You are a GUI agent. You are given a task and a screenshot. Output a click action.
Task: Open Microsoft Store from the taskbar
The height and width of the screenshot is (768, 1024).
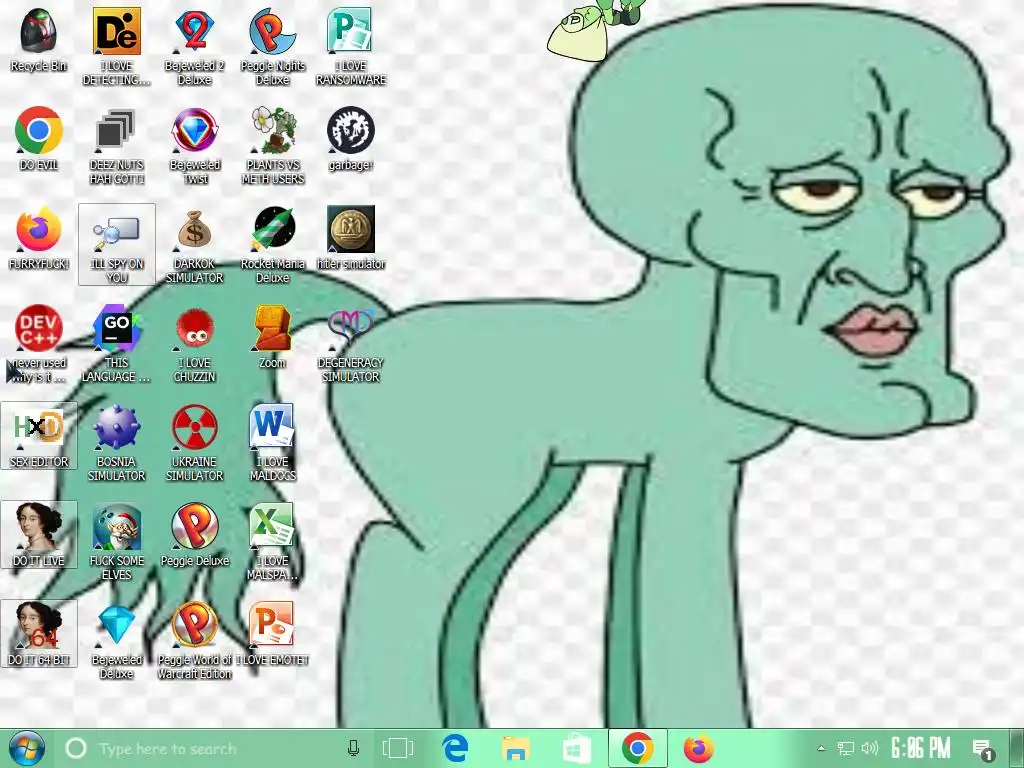tap(577, 748)
